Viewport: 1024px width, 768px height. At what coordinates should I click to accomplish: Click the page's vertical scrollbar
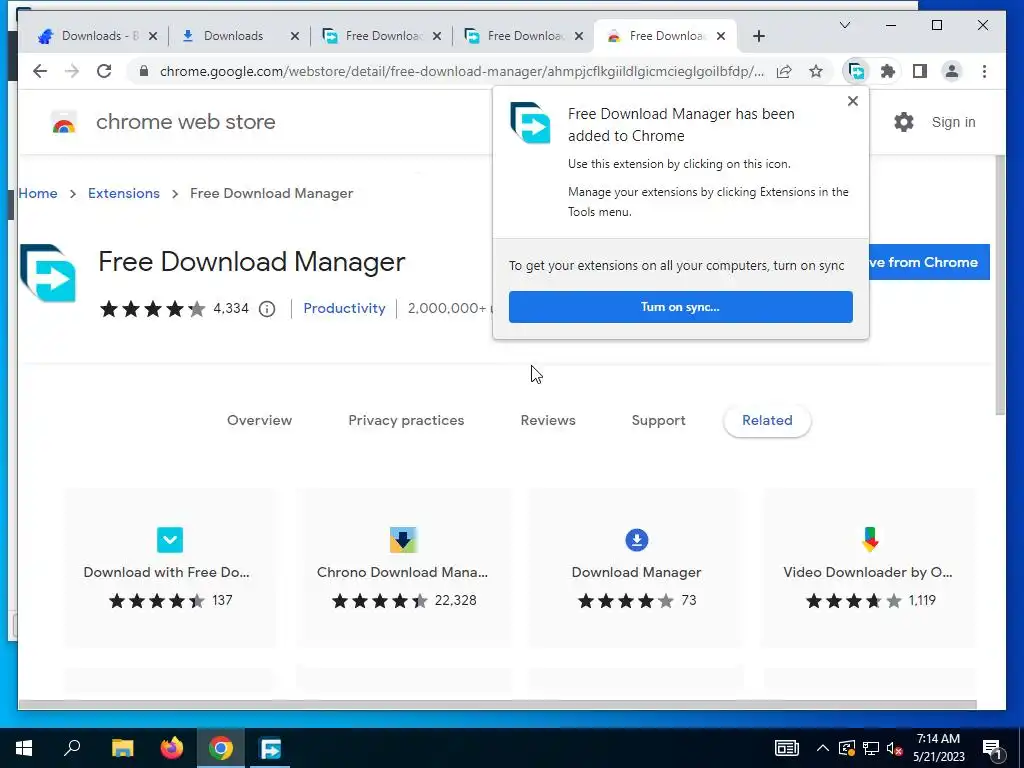click(x=1000, y=285)
